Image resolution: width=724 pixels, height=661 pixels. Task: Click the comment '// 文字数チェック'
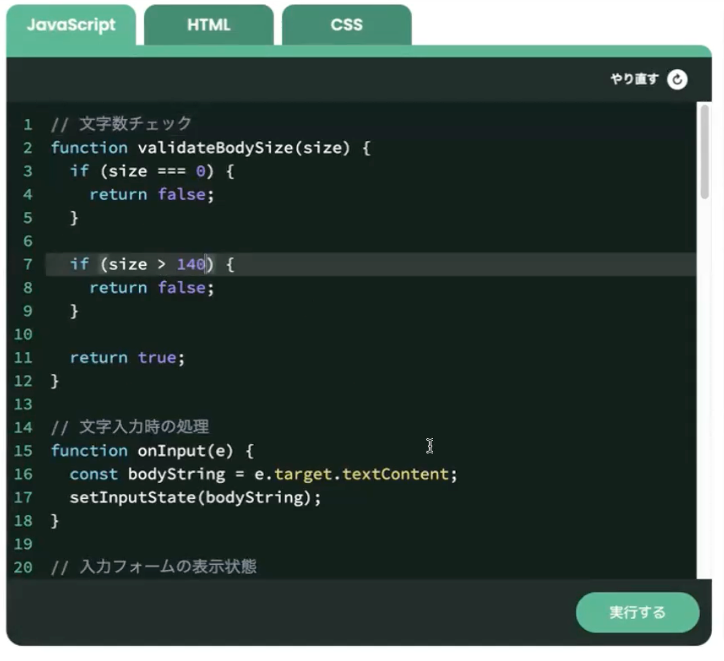[121, 124]
